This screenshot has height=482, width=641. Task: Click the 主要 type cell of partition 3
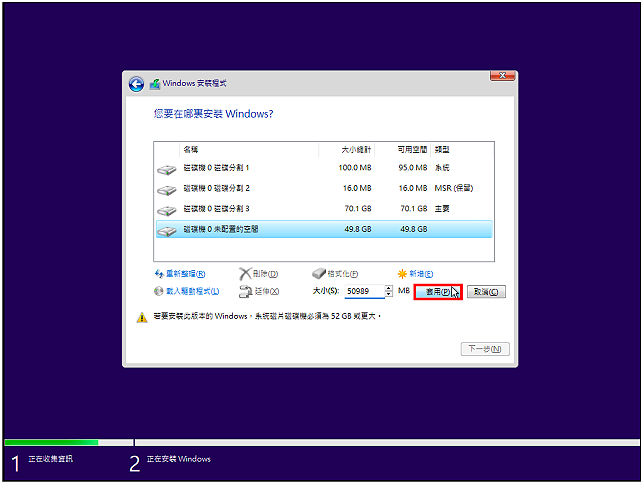(442, 208)
